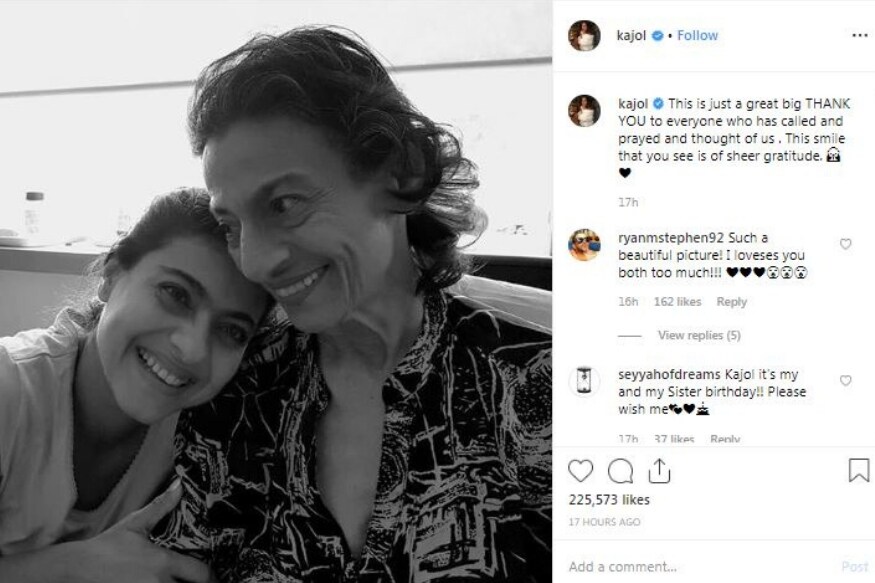The width and height of the screenshot is (875, 583).
Task: Click the Add a comment text field
Action: pos(690,566)
